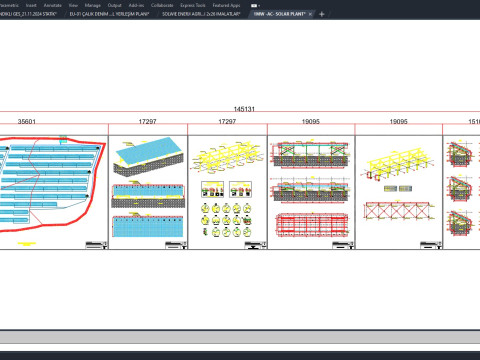Select the 19095 dimension above the red truss sheet
Image resolution: width=480 pixels, height=360 pixels.
tap(399, 122)
